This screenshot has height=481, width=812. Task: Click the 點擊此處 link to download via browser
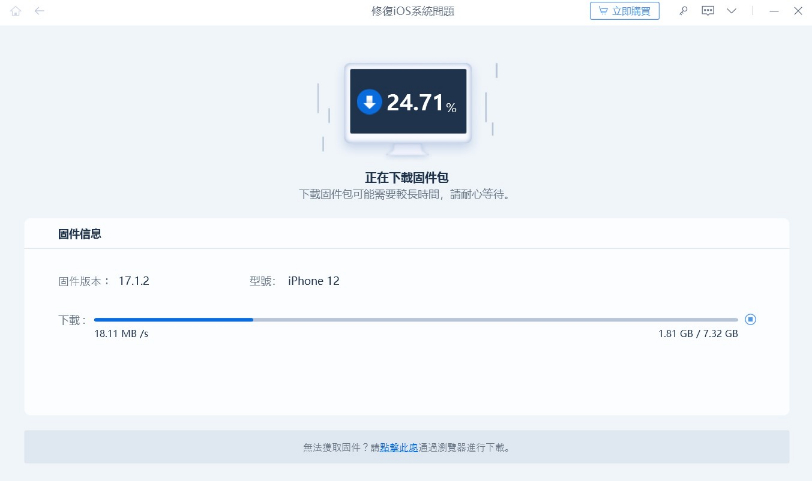click(x=397, y=448)
